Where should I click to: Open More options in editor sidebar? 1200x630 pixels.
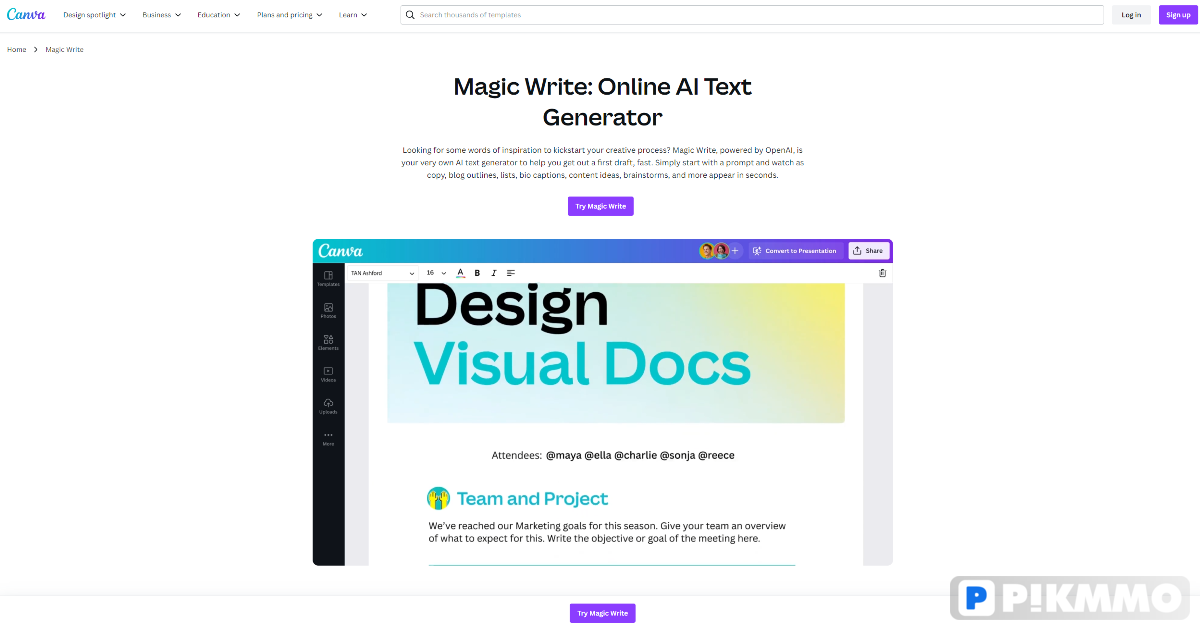(x=328, y=438)
